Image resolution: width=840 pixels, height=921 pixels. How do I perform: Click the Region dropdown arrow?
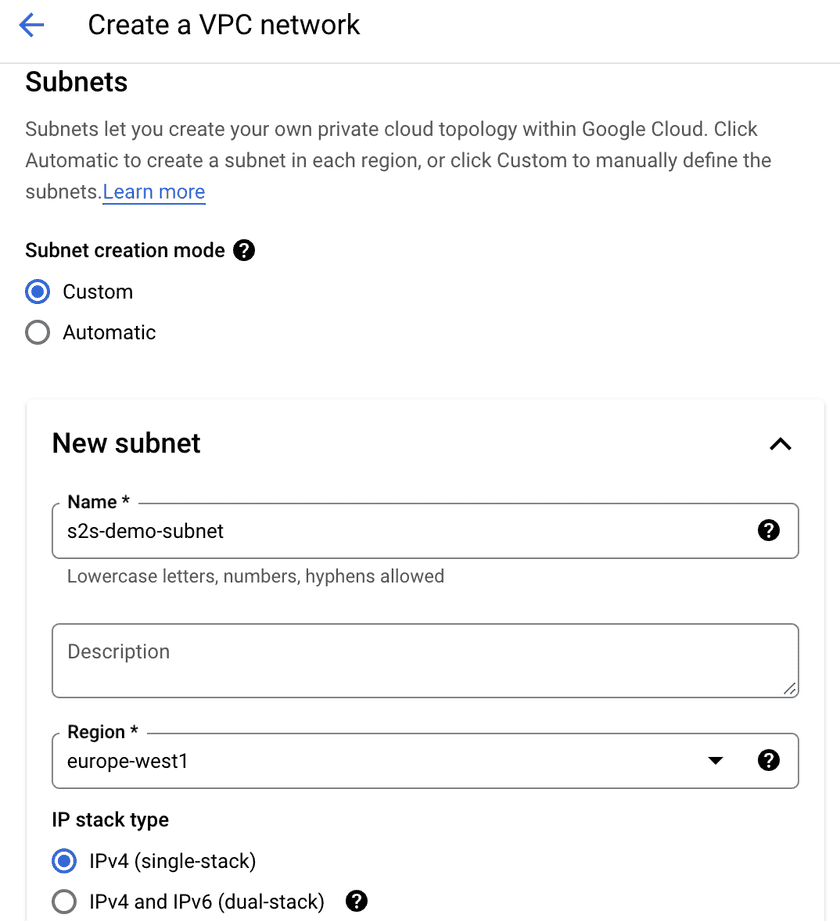[715, 761]
